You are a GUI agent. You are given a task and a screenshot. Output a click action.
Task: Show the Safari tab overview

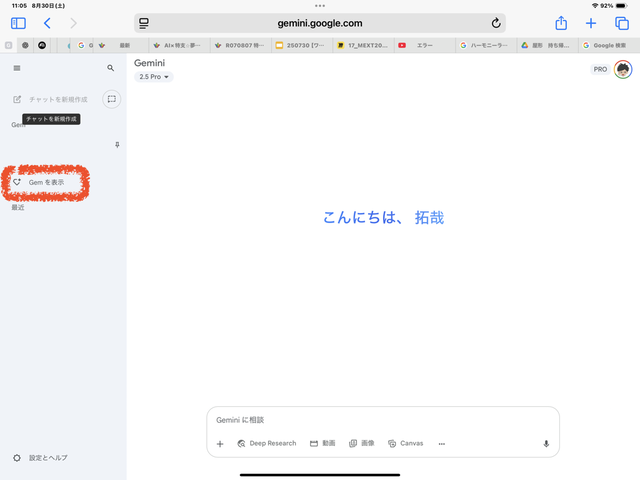point(622,23)
